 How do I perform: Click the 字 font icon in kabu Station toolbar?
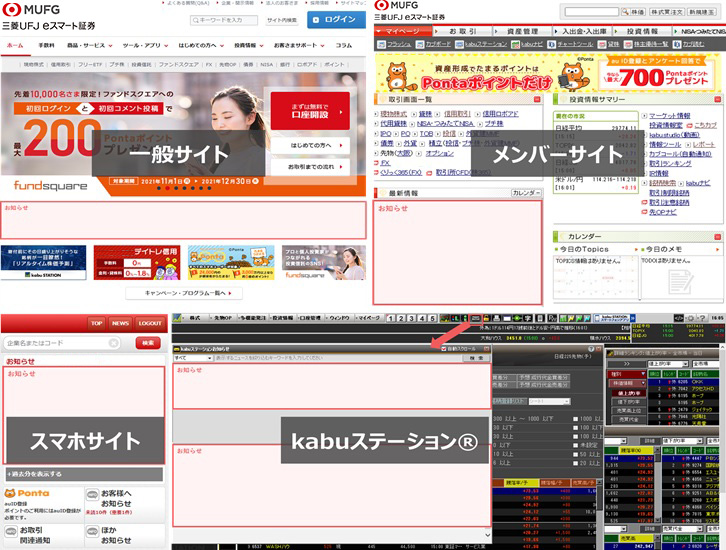point(527,318)
